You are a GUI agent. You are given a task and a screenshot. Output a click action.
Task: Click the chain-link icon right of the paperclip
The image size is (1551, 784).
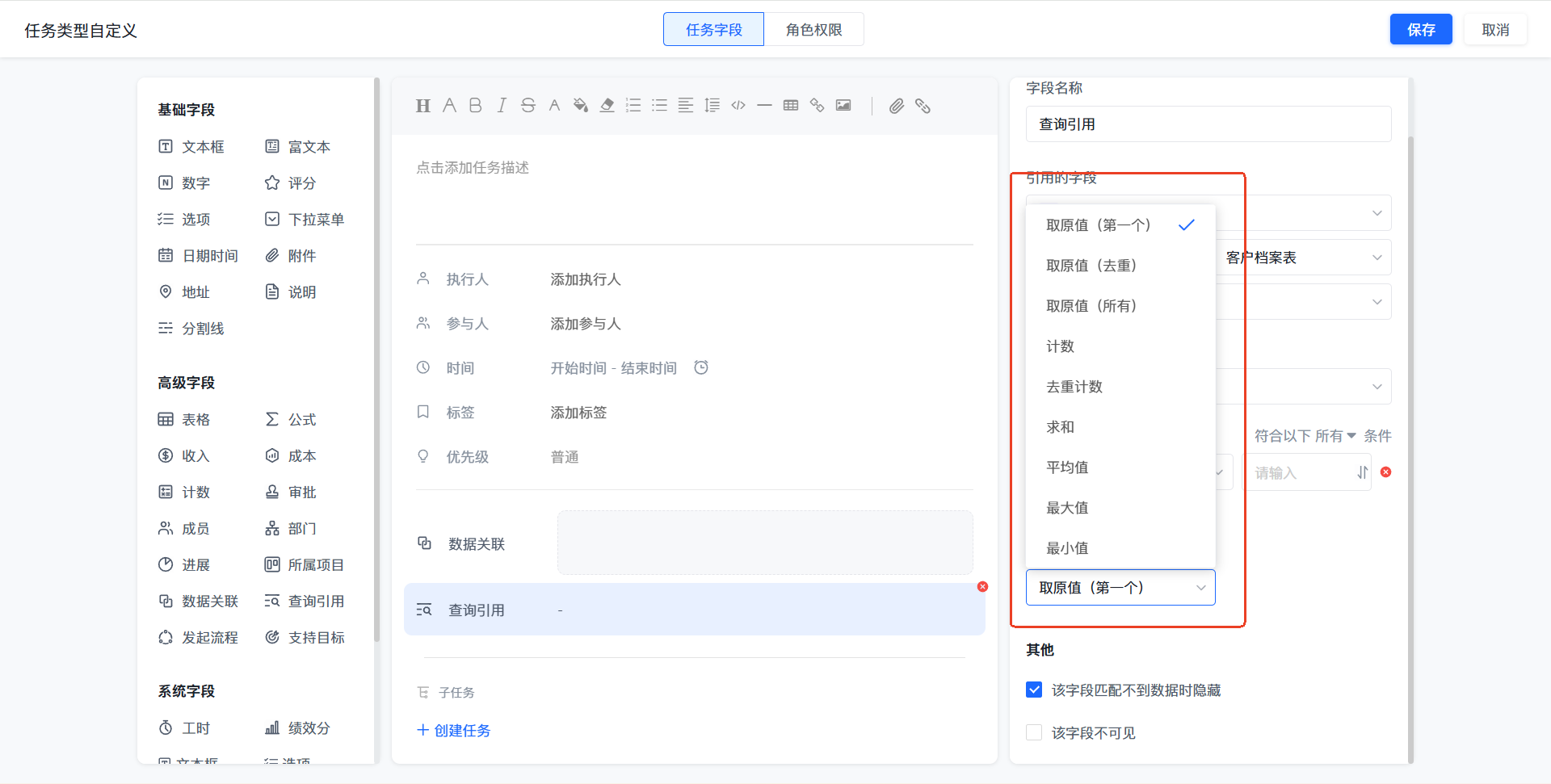923,106
